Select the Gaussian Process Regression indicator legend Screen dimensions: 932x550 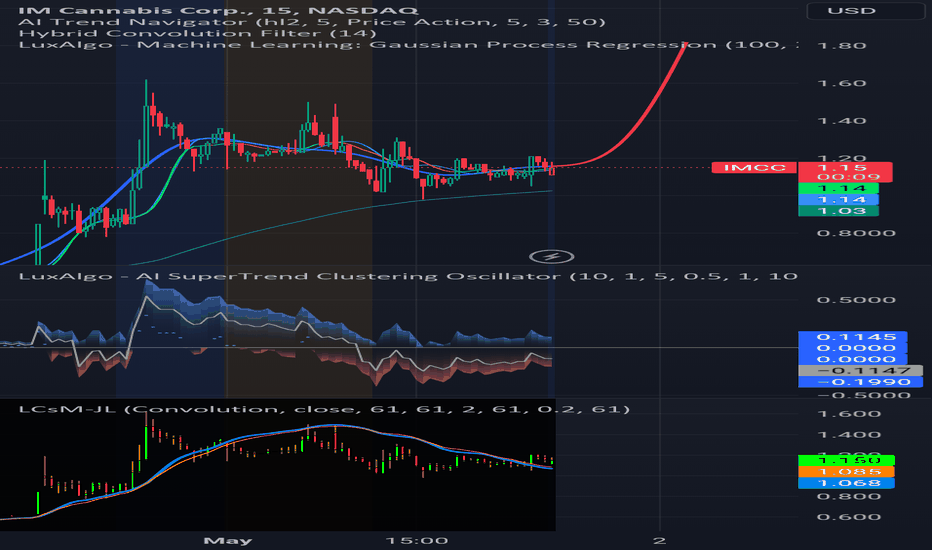click(x=408, y=45)
